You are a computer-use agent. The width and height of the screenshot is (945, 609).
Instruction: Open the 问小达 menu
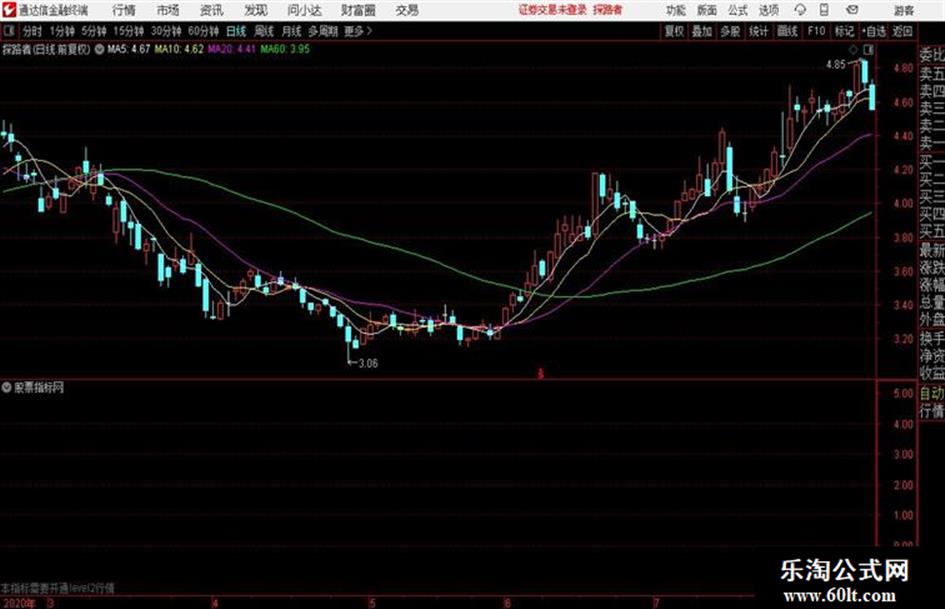tap(304, 10)
